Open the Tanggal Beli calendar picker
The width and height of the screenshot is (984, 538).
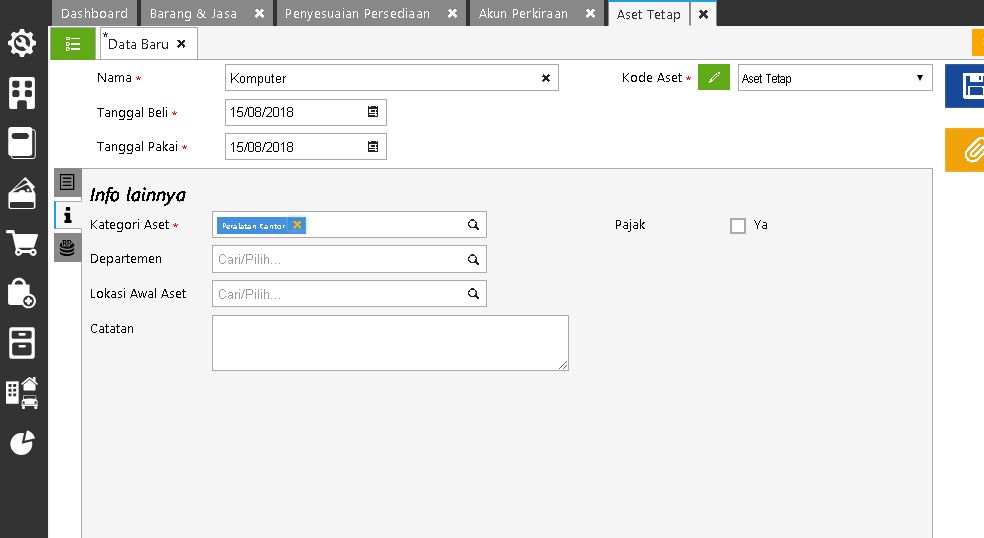coord(373,112)
